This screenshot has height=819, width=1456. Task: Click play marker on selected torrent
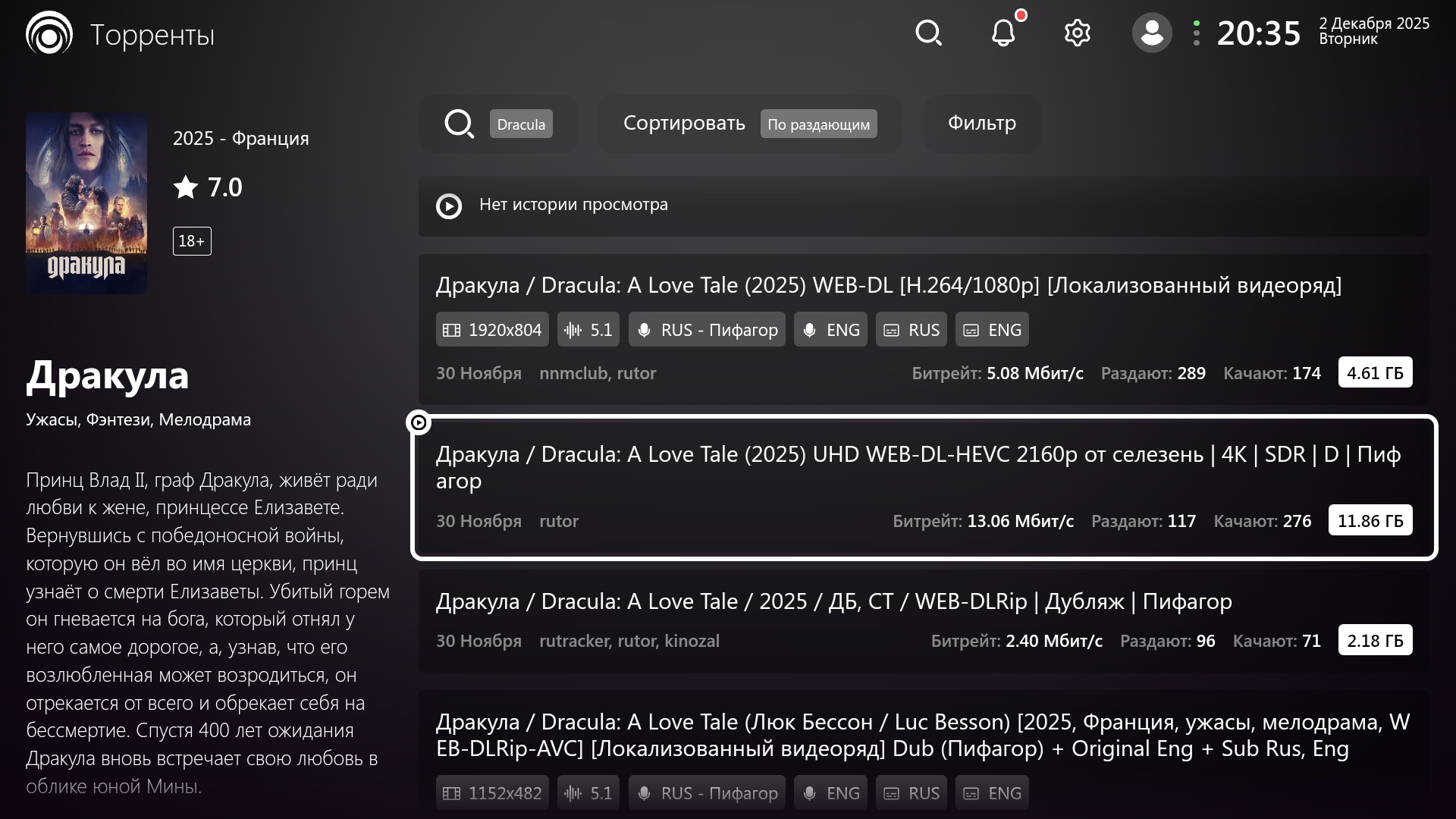[x=419, y=422]
